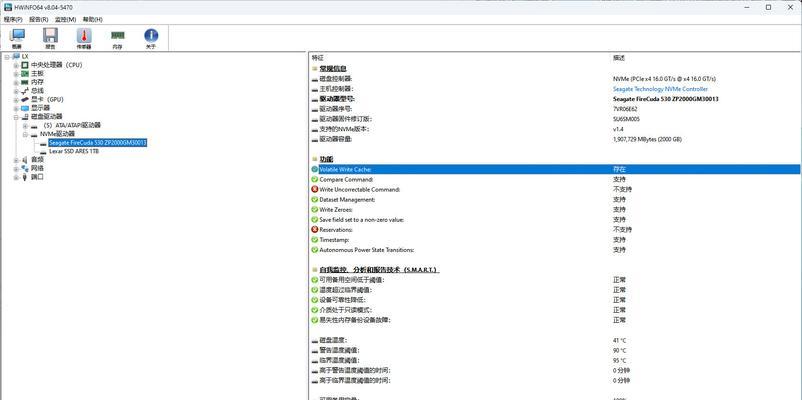Select the Volatile Write Cache row
This screenshot has height=400, width=802.
click(x=555, y=169)
